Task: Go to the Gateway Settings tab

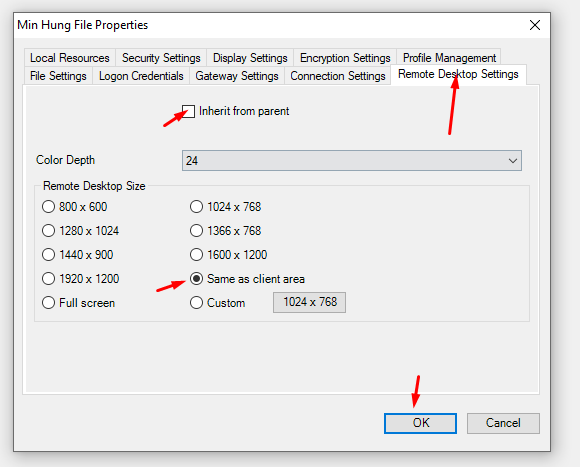Action: 237,76
